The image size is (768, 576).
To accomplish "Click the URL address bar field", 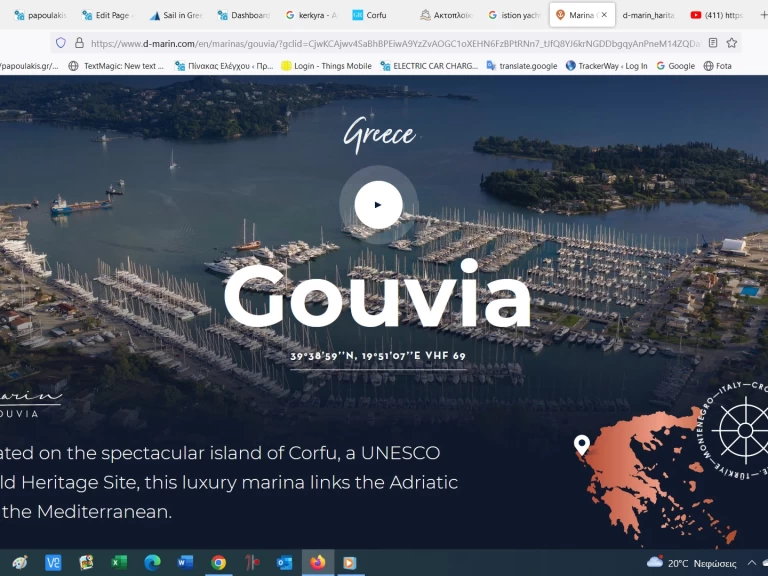I will pyautogui.click(x=390, y=43).
